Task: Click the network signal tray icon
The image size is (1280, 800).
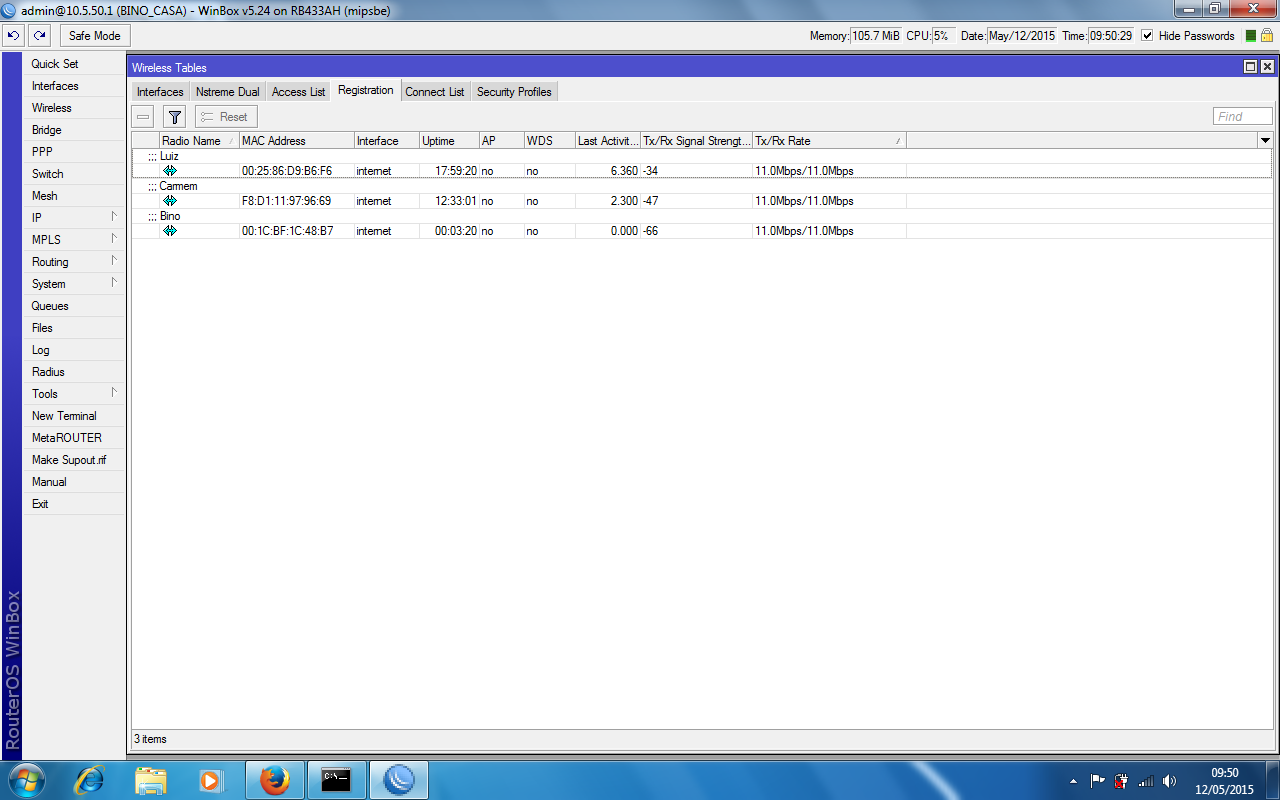Action: [x=1146, y=781]
